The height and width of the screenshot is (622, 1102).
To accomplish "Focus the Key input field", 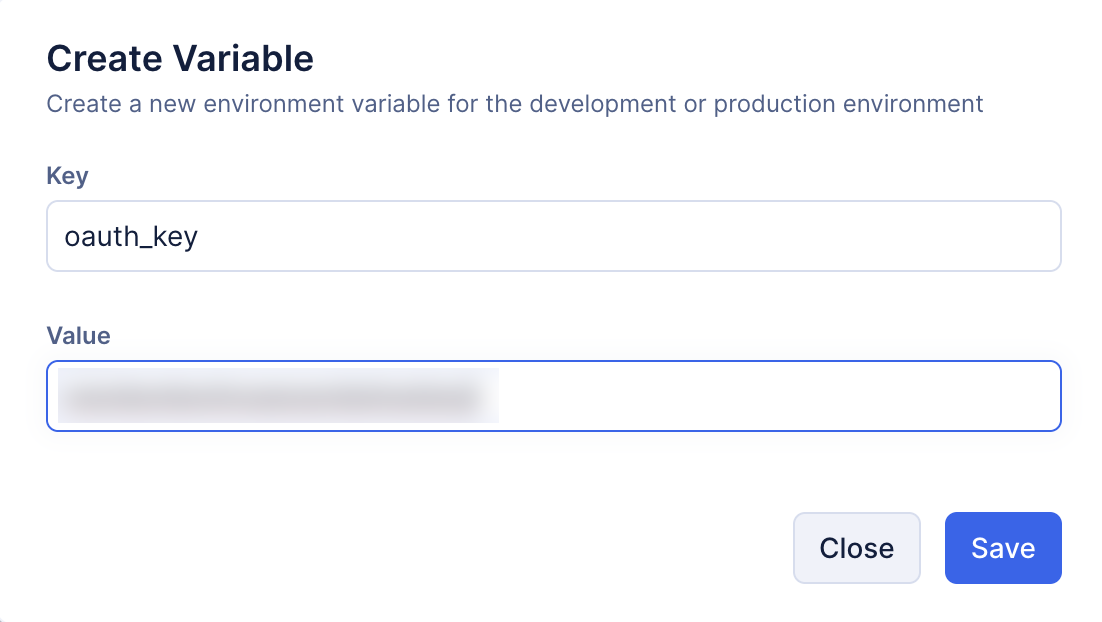I will click(x=553, y=236).
